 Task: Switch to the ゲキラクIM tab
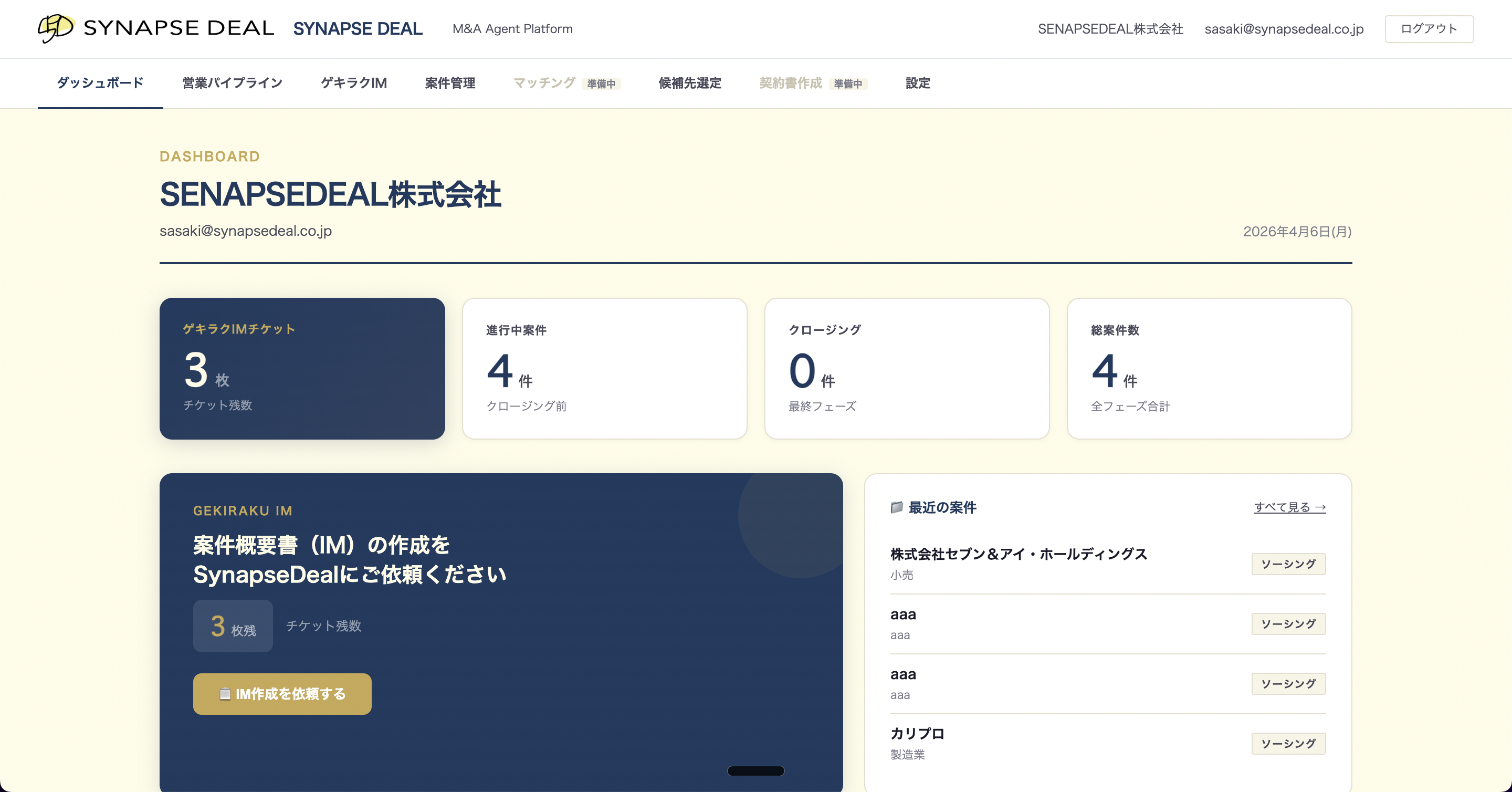[x=354, y=83]
